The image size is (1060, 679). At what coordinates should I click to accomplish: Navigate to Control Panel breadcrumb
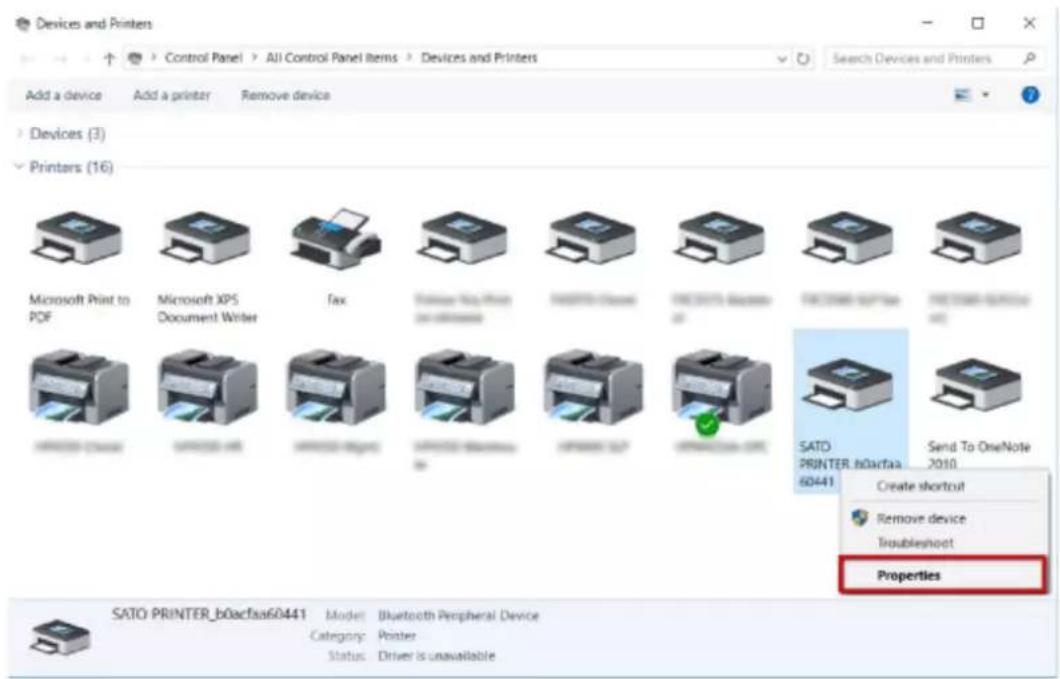(203, 58)
